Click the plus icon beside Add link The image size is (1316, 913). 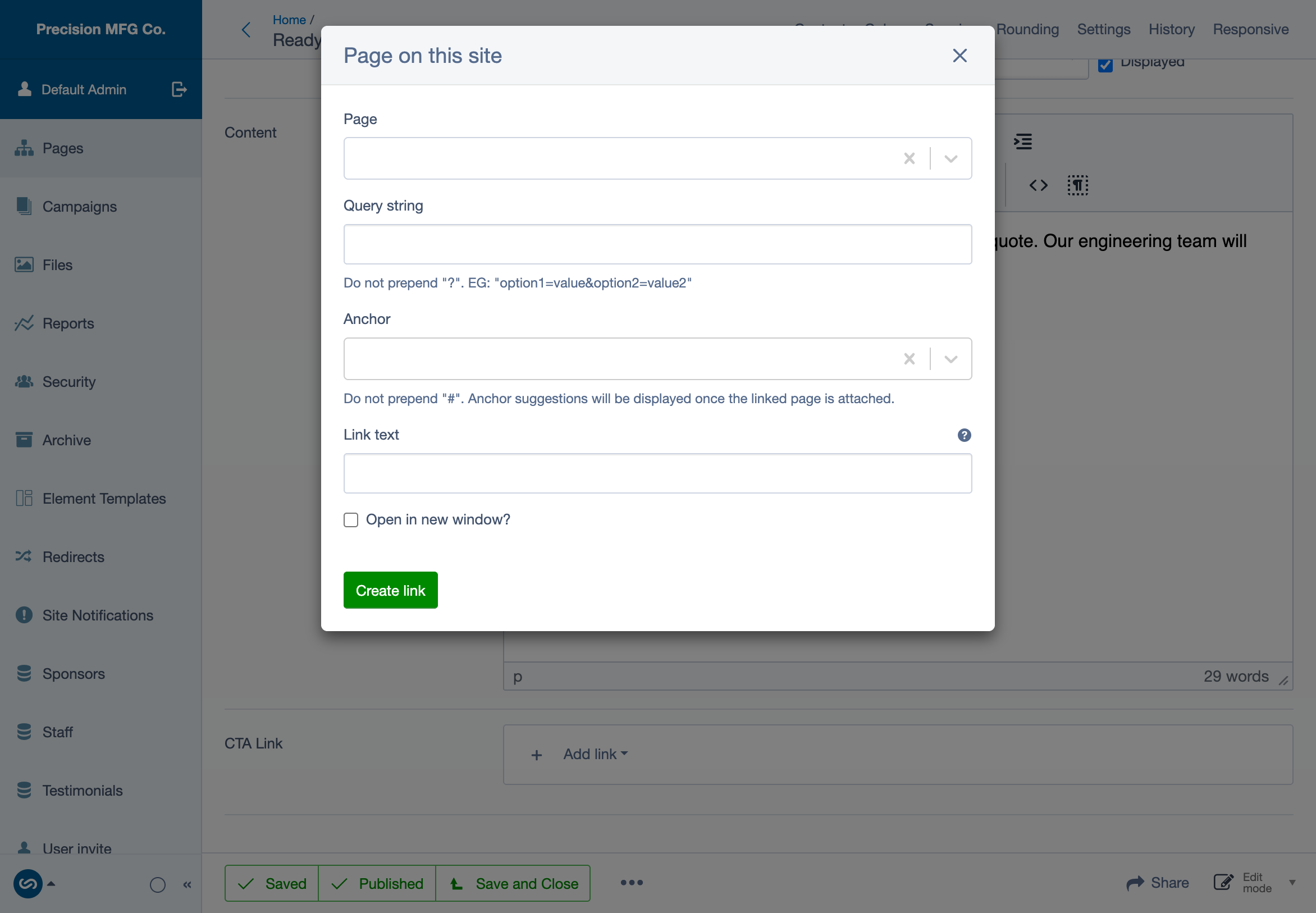(536, 755)
